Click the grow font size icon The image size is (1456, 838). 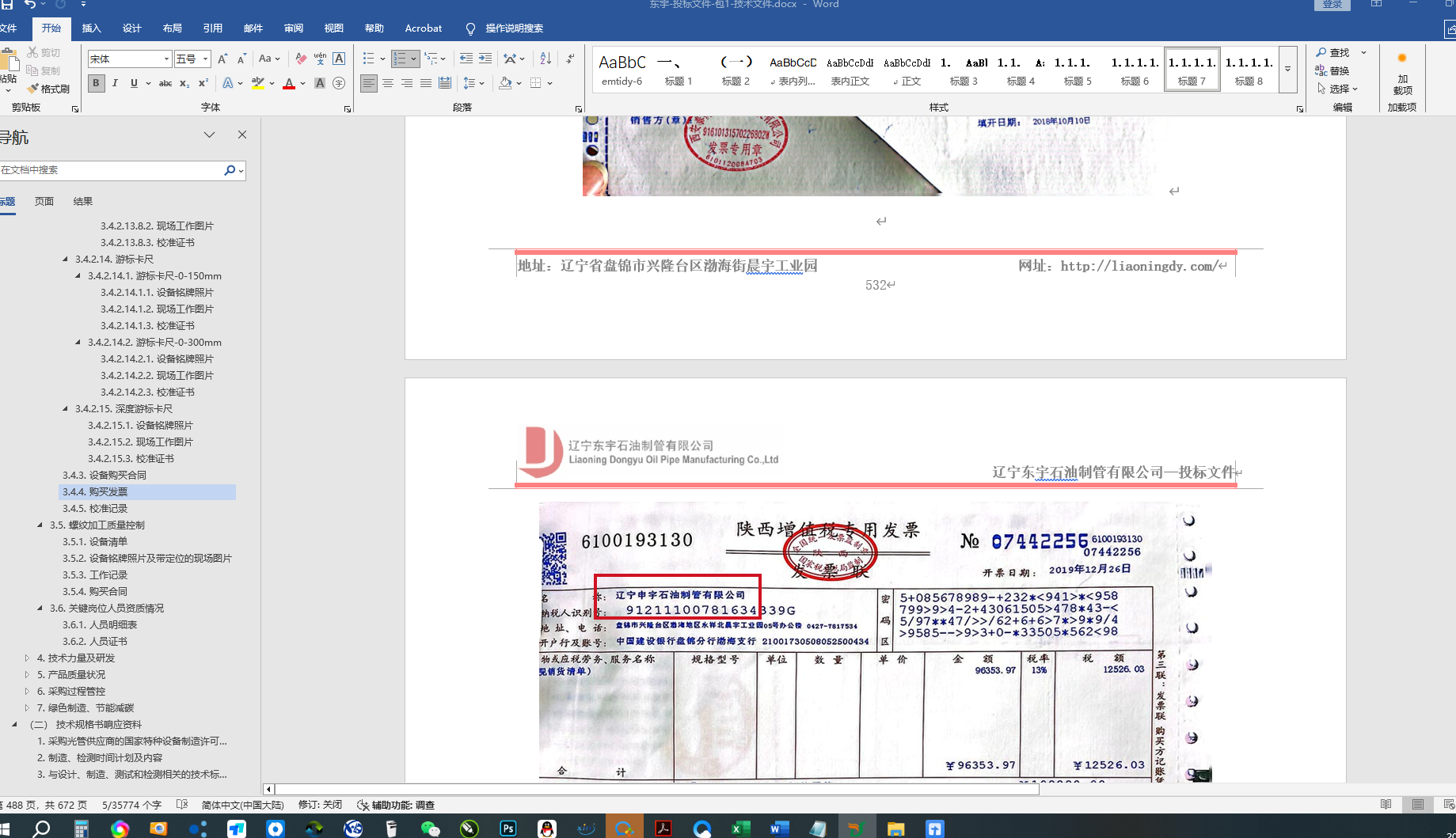(222, 59)
